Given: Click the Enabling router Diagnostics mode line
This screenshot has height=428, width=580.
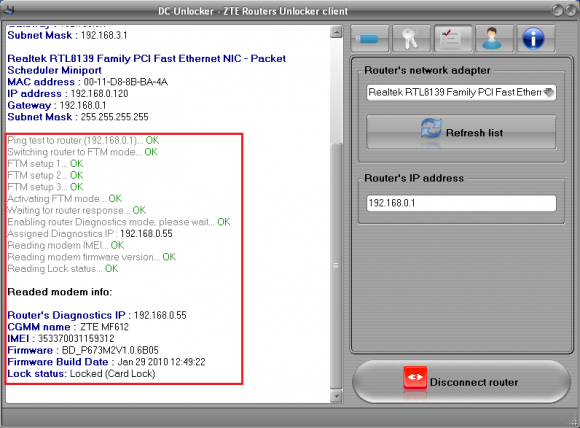Looking at the screenshot, I should pos(119,222).
